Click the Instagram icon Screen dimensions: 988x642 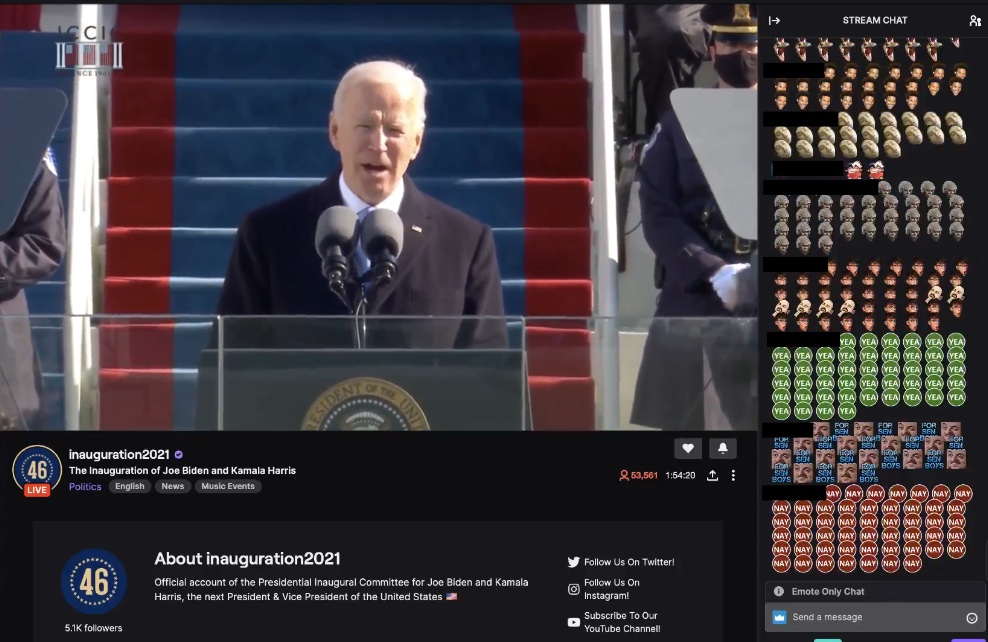coord(573,589)
